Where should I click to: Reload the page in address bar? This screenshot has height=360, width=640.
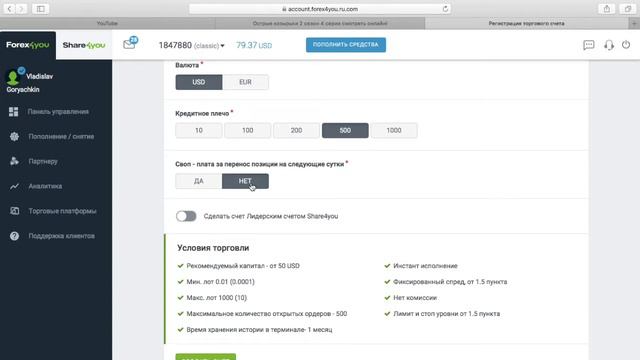[x=445, y=9]
